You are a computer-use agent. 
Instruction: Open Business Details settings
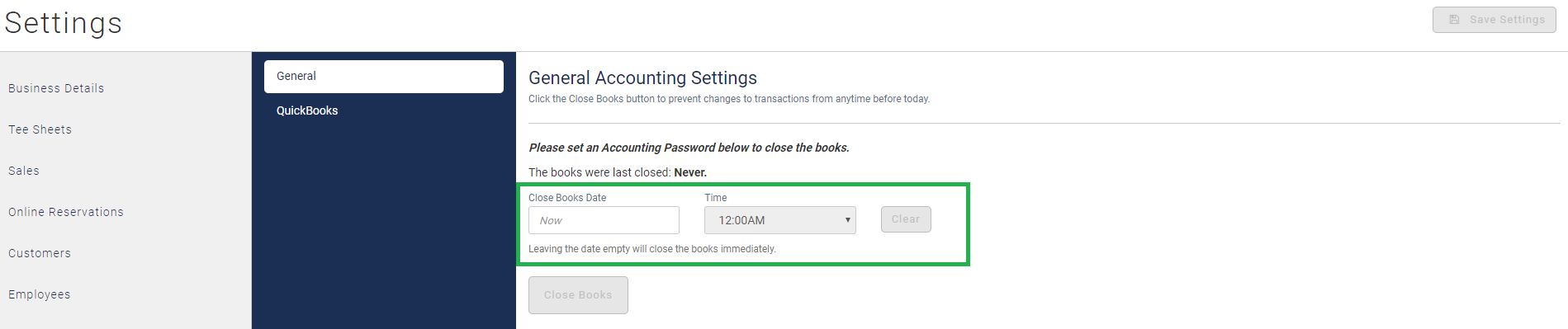(x=56, y=88)
